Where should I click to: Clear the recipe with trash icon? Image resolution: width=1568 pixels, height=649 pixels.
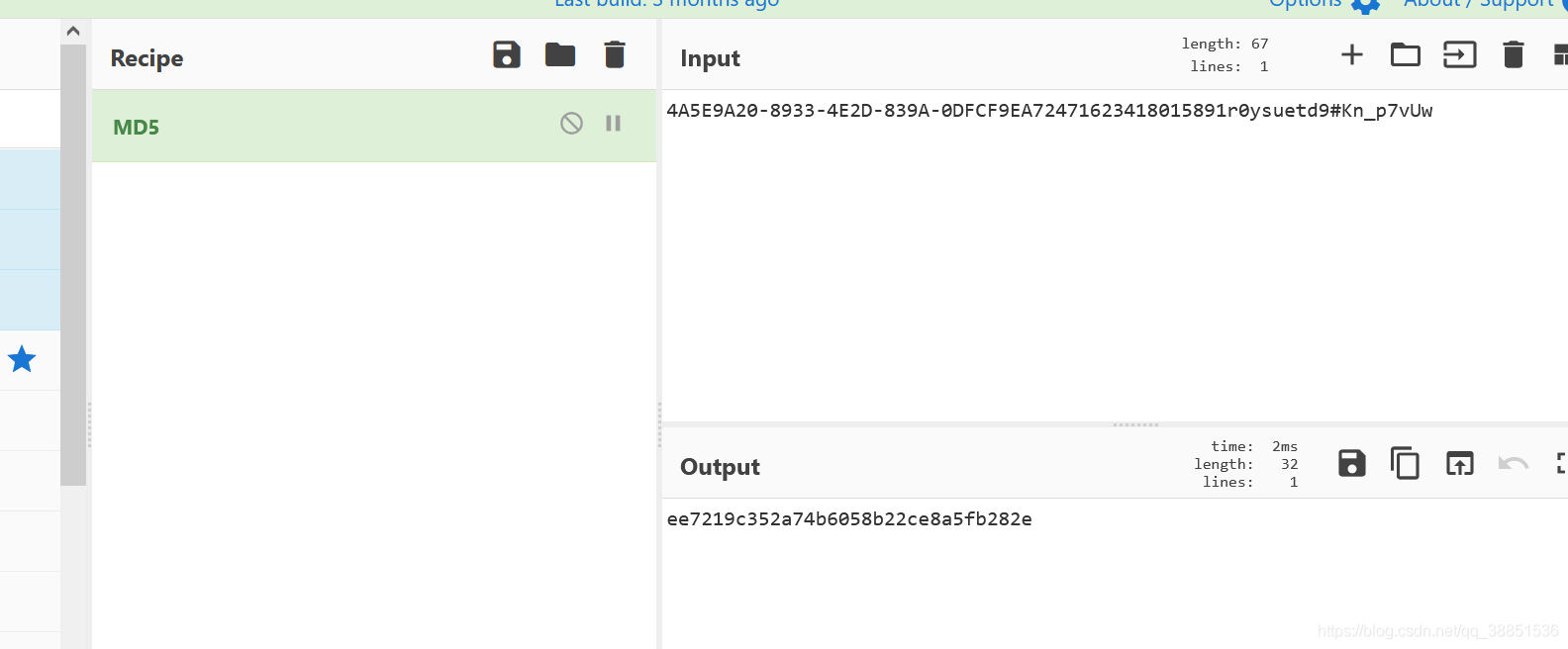pos(615,54)
